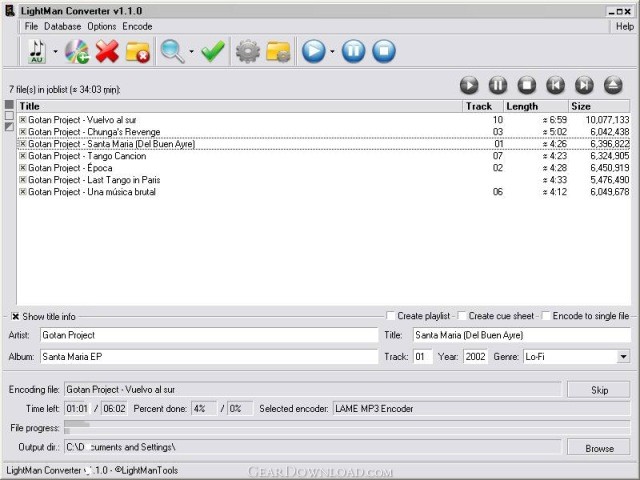Click the Skip button
Viewport: 640px width, 480px height.
[x=598, y=389]
